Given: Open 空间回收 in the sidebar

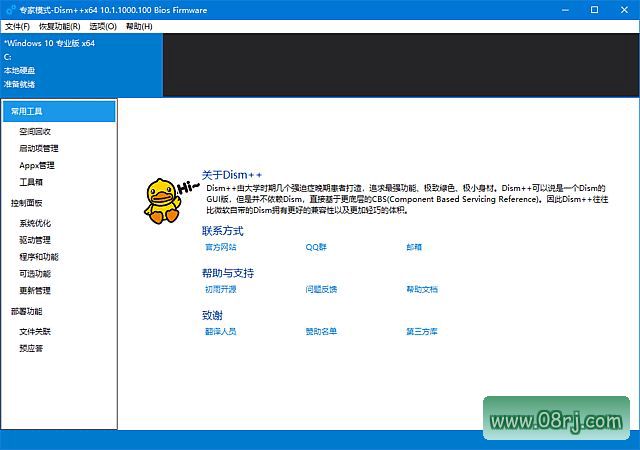Looking at the screenshot, I should pyautogui.click(x=35, y=131).
